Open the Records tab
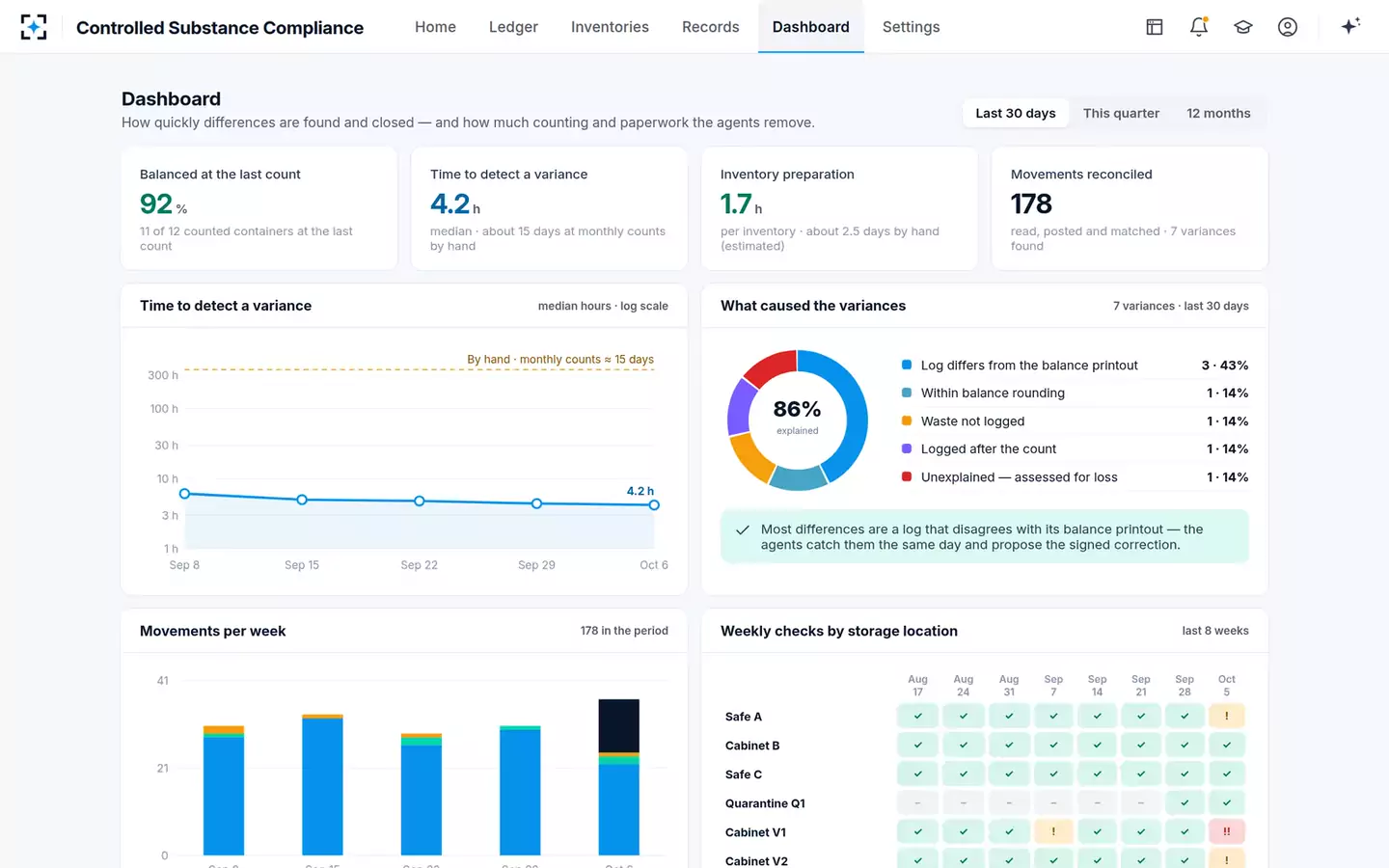 pos(711,27)
